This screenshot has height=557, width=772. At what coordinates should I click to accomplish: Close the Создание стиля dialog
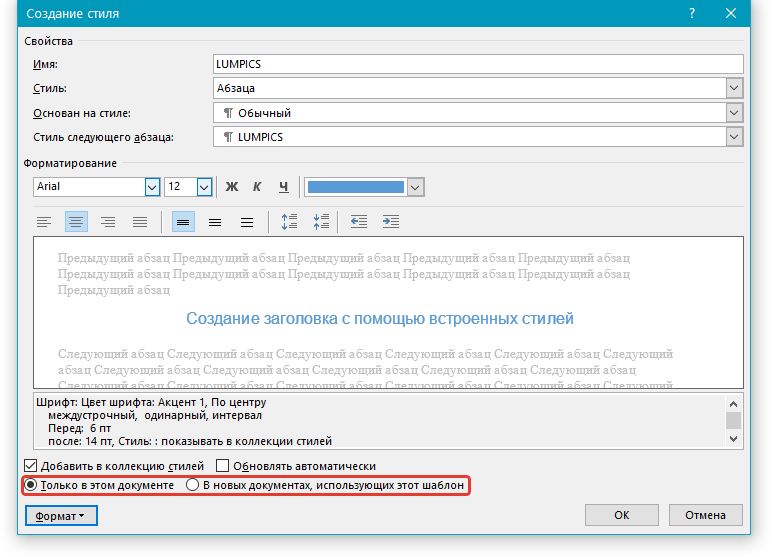[x=731, y=13]
